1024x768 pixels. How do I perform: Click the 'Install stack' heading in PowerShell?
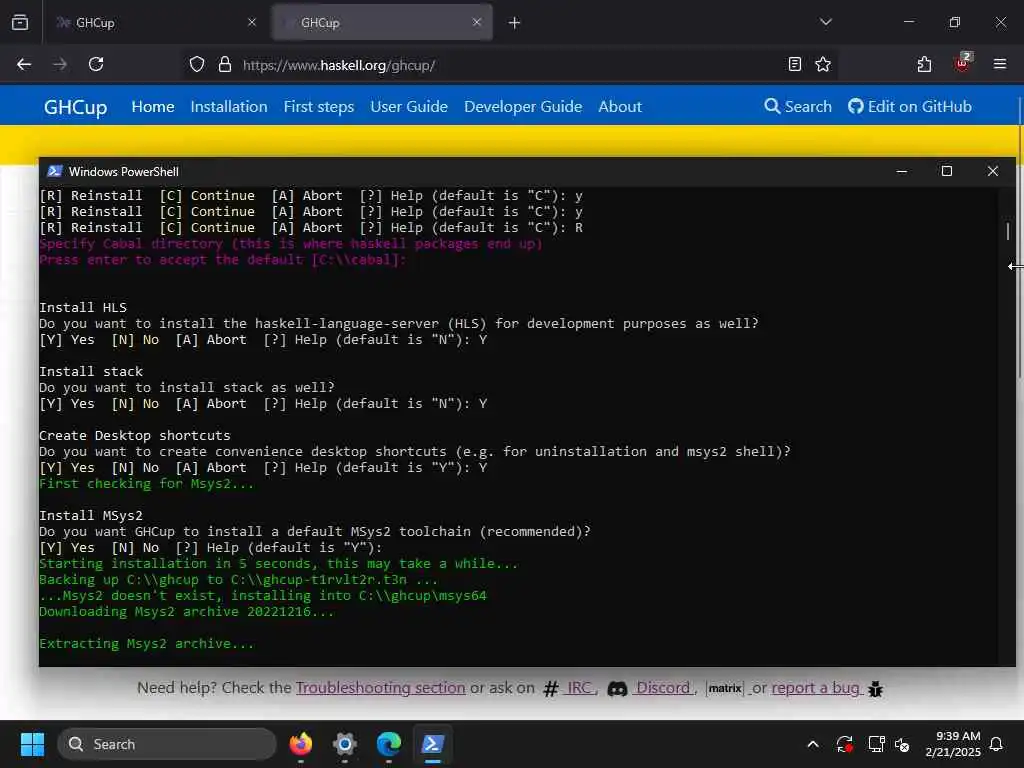pyautogui.click(x=91, y=372)
